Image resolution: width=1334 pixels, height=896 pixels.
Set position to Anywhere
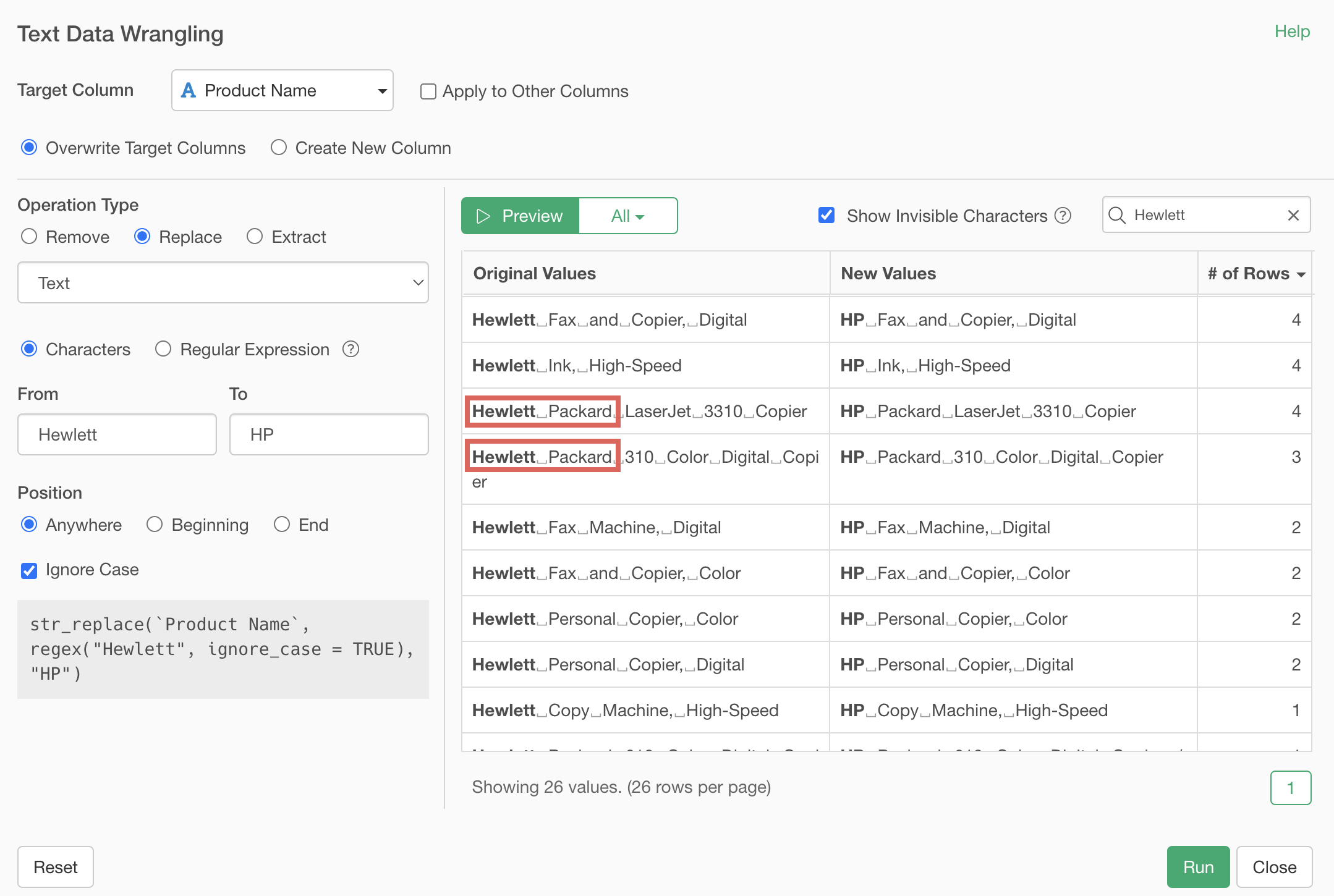click(x=29, y=525)
